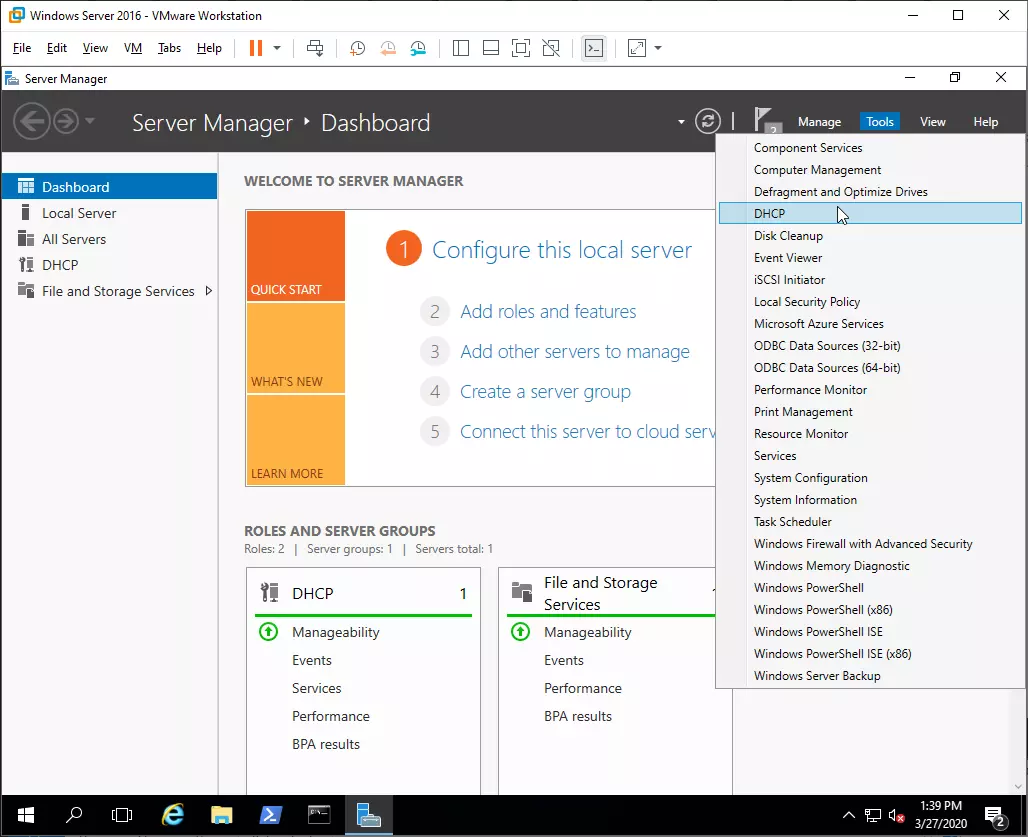
Task: Click Add roles and features link
Action: click(x=548, y=311)
